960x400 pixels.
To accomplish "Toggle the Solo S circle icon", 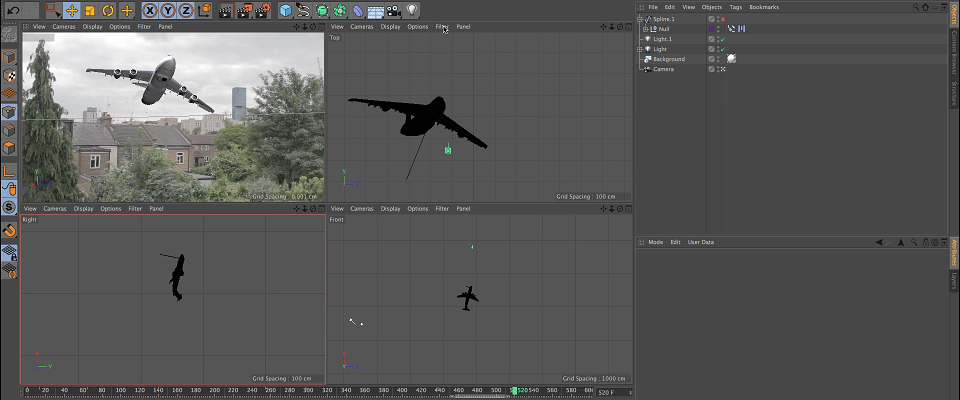I will pyautogui.click(x=9, y=207).
